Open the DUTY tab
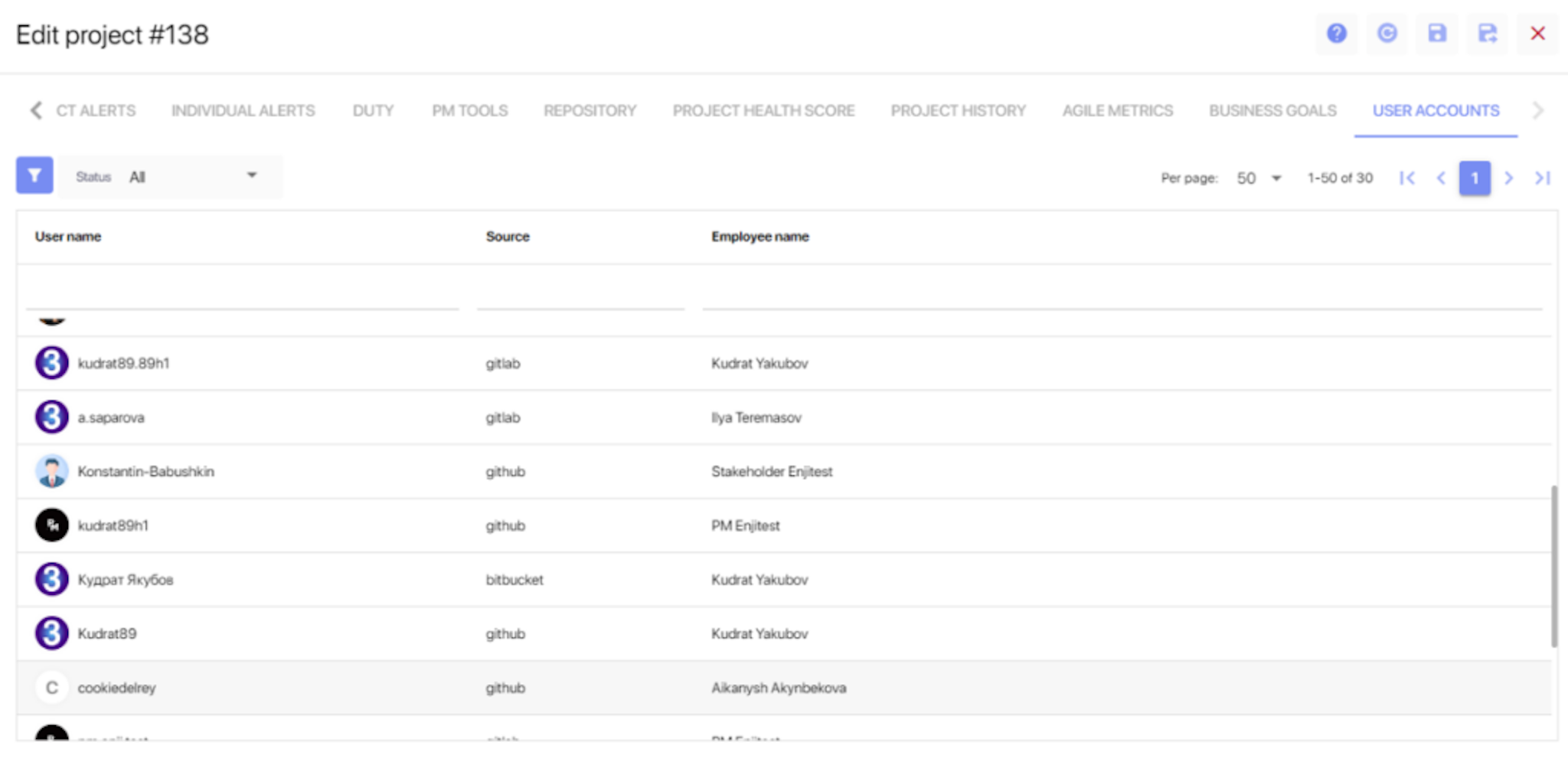The width and height of the screenshot is (1568, 778). [373, 111]
